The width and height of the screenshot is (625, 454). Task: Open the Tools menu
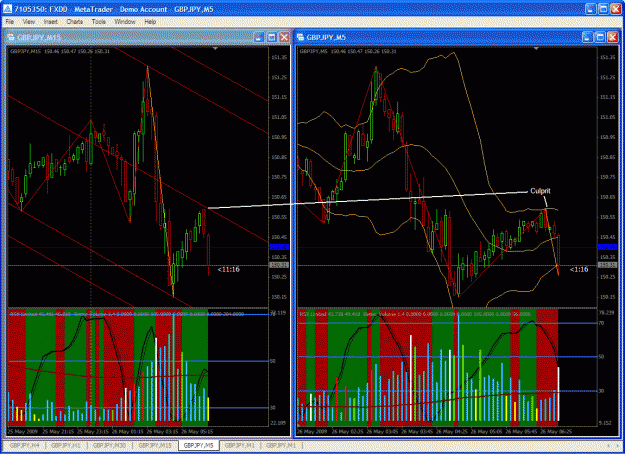click(x=98, y=22)
